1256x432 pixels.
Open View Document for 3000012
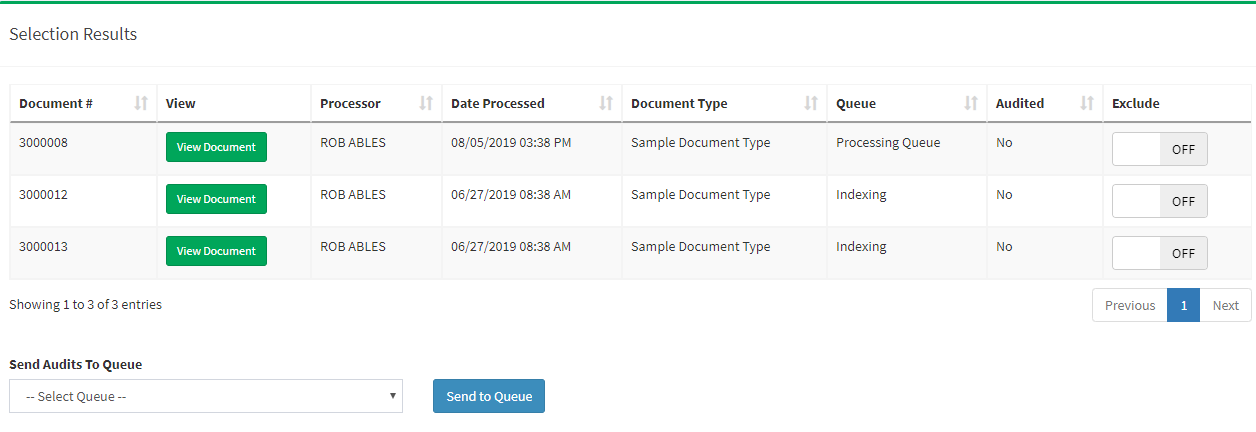216,199
